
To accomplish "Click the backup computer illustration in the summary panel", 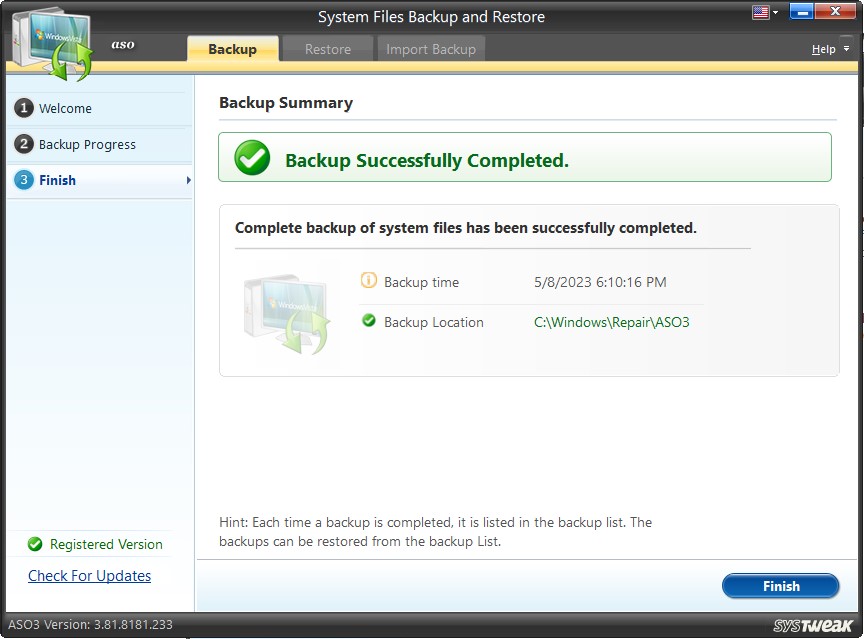I will (x=285, y=310).
